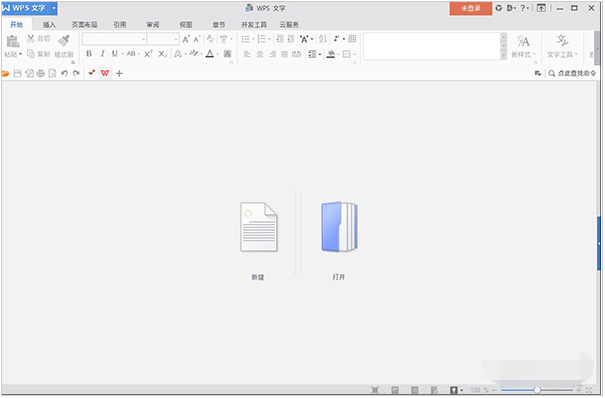Click the Superscript X² icon
605x398 pixels.
pos(148,54)
